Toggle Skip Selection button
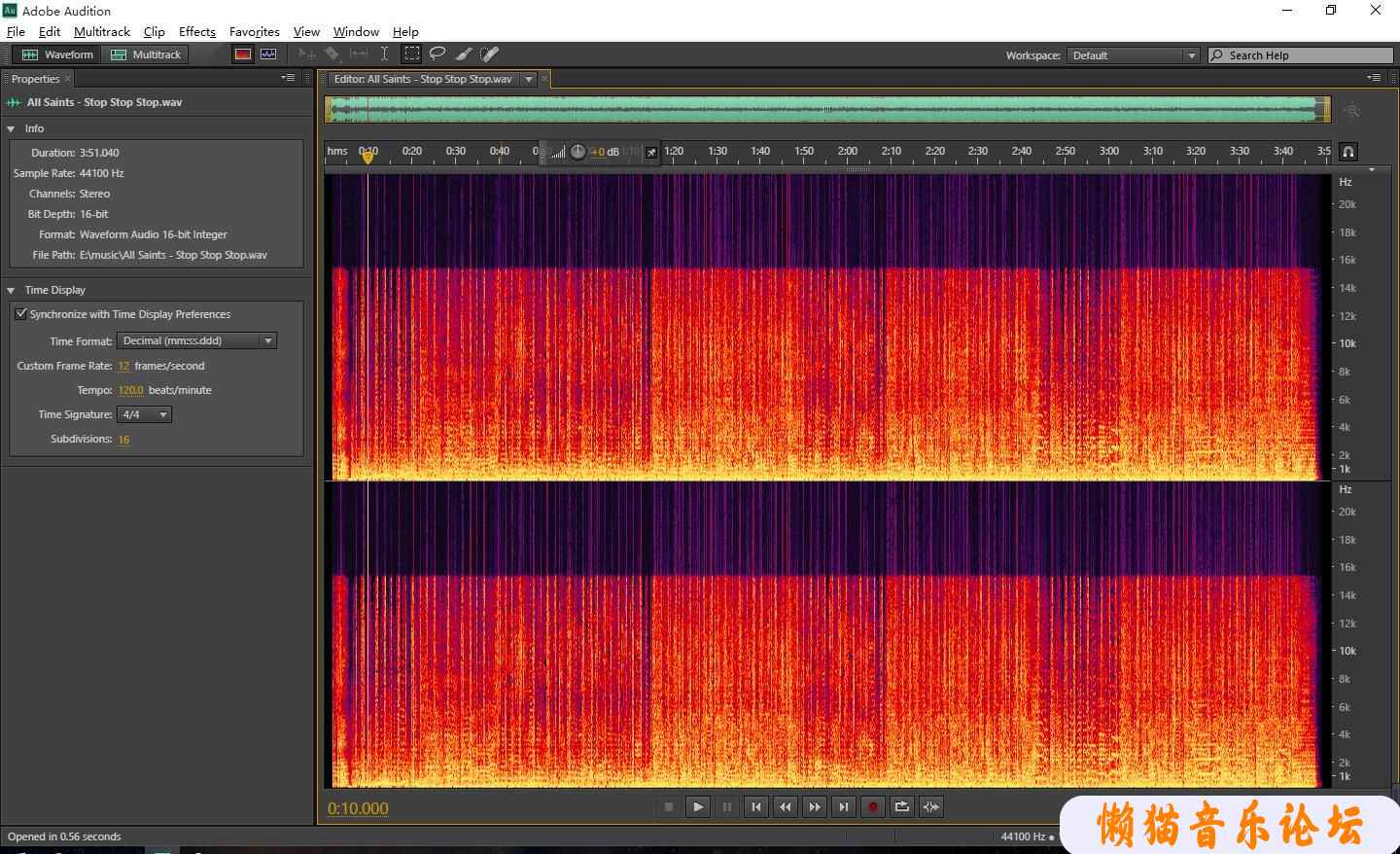 (x=931, y=806)
